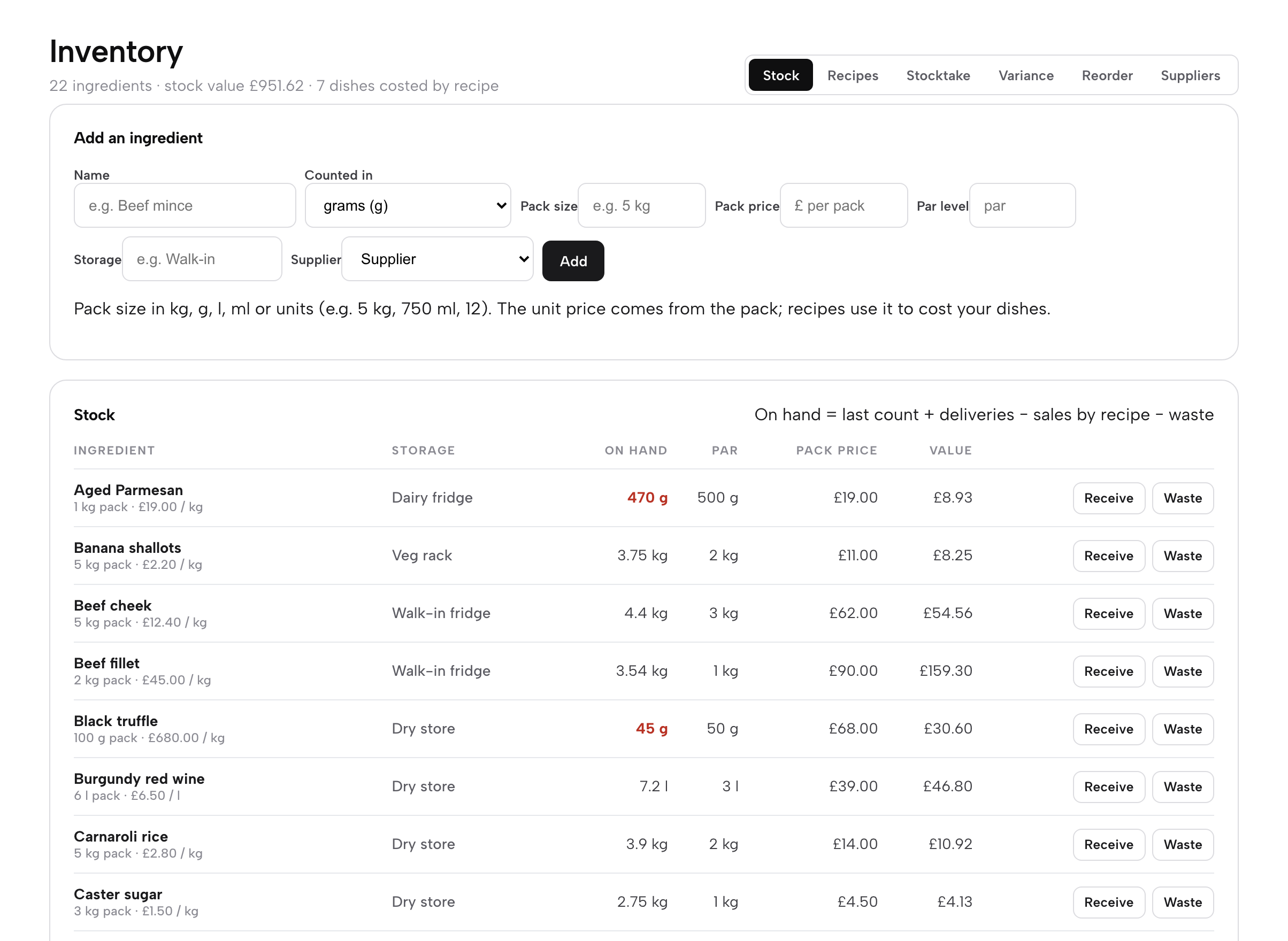Image resolution: width=1288 pixels, height=941 pixels.
Task: Click the Veg rack storage cell
Action: [x=421, y=556]
